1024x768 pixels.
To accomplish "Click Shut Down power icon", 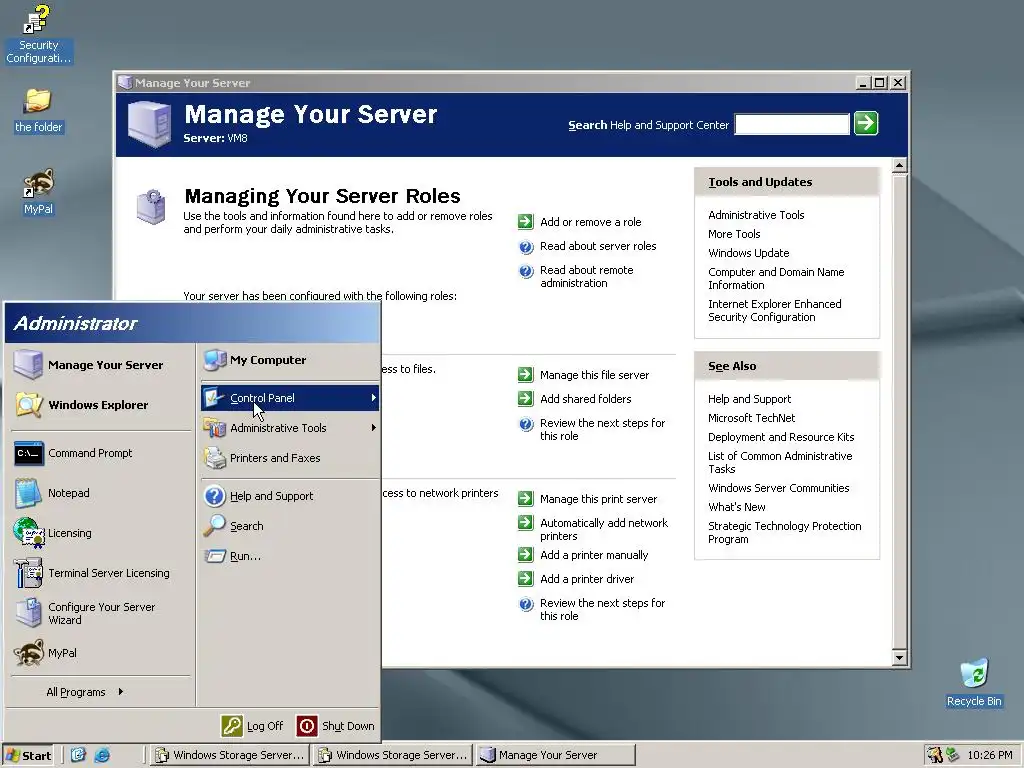I will tap(307, 726).
